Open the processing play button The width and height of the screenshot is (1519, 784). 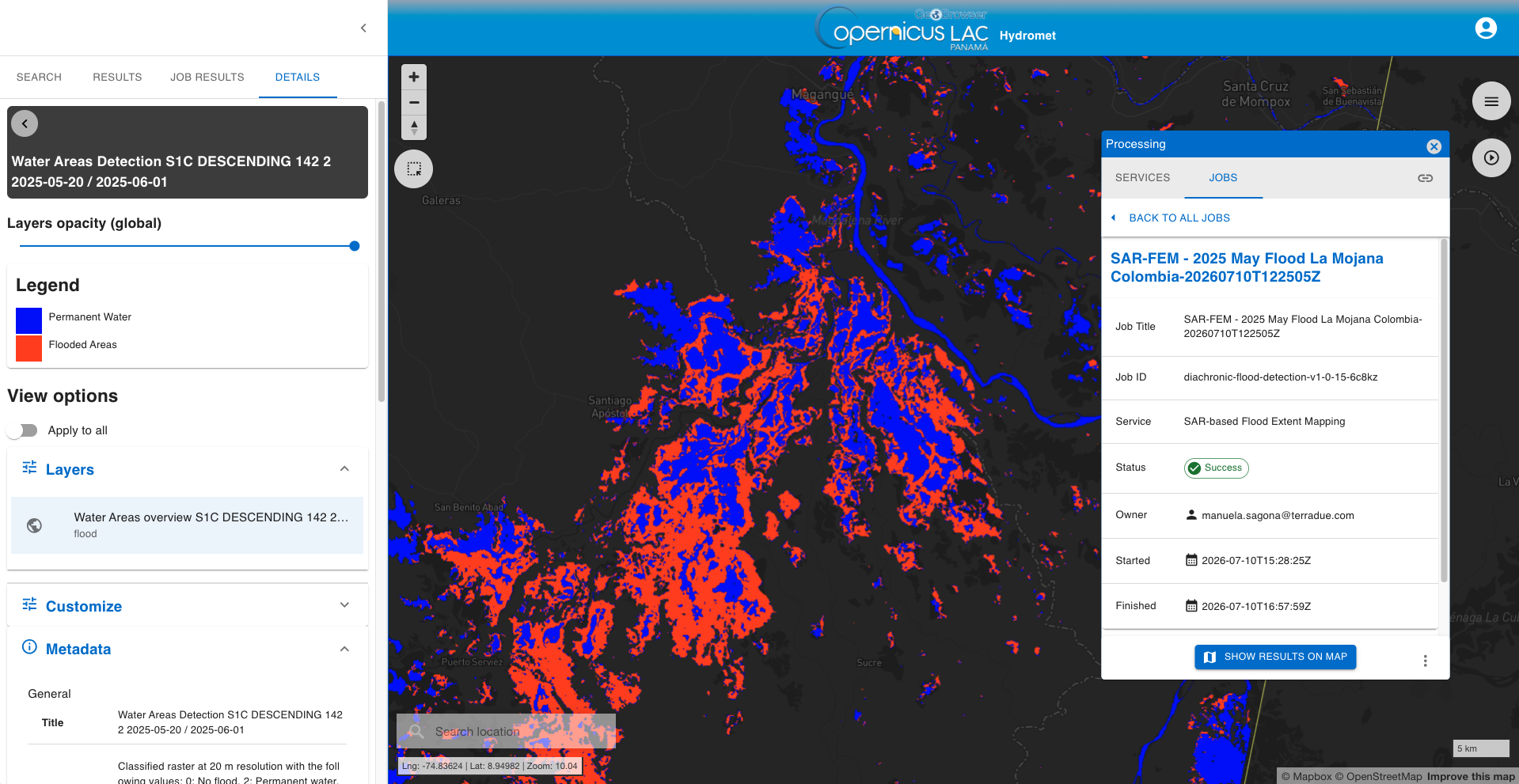(1491, 157)
